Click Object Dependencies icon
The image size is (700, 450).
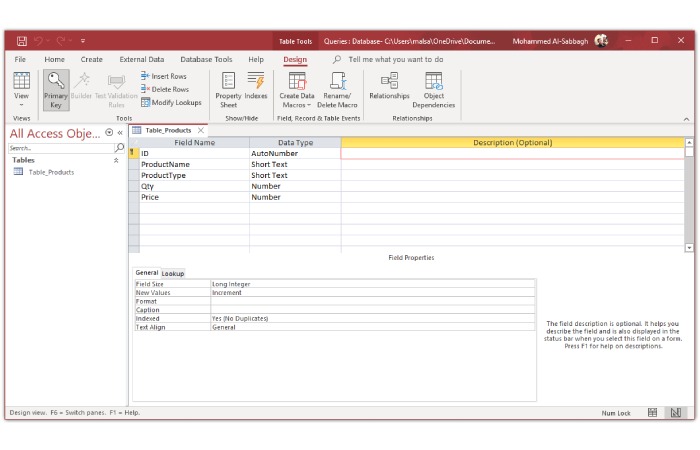click(x=433, y=81)
